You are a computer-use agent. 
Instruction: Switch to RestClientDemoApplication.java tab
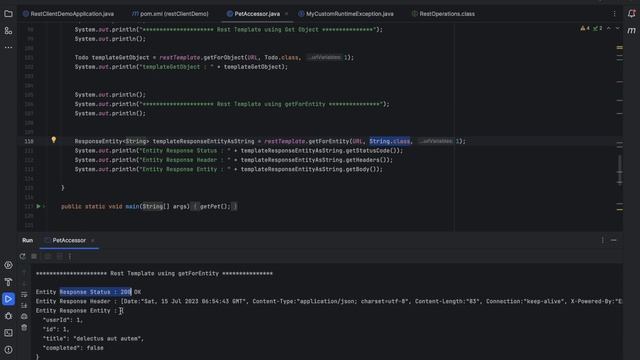(68, 14)
